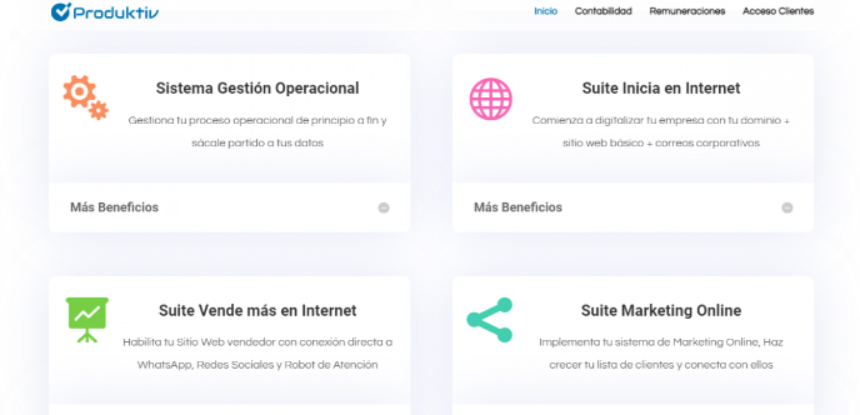860x415 pixels.
Task: Click the Produktiv logo
Action: pyautogui.click(x=105, y=12)
